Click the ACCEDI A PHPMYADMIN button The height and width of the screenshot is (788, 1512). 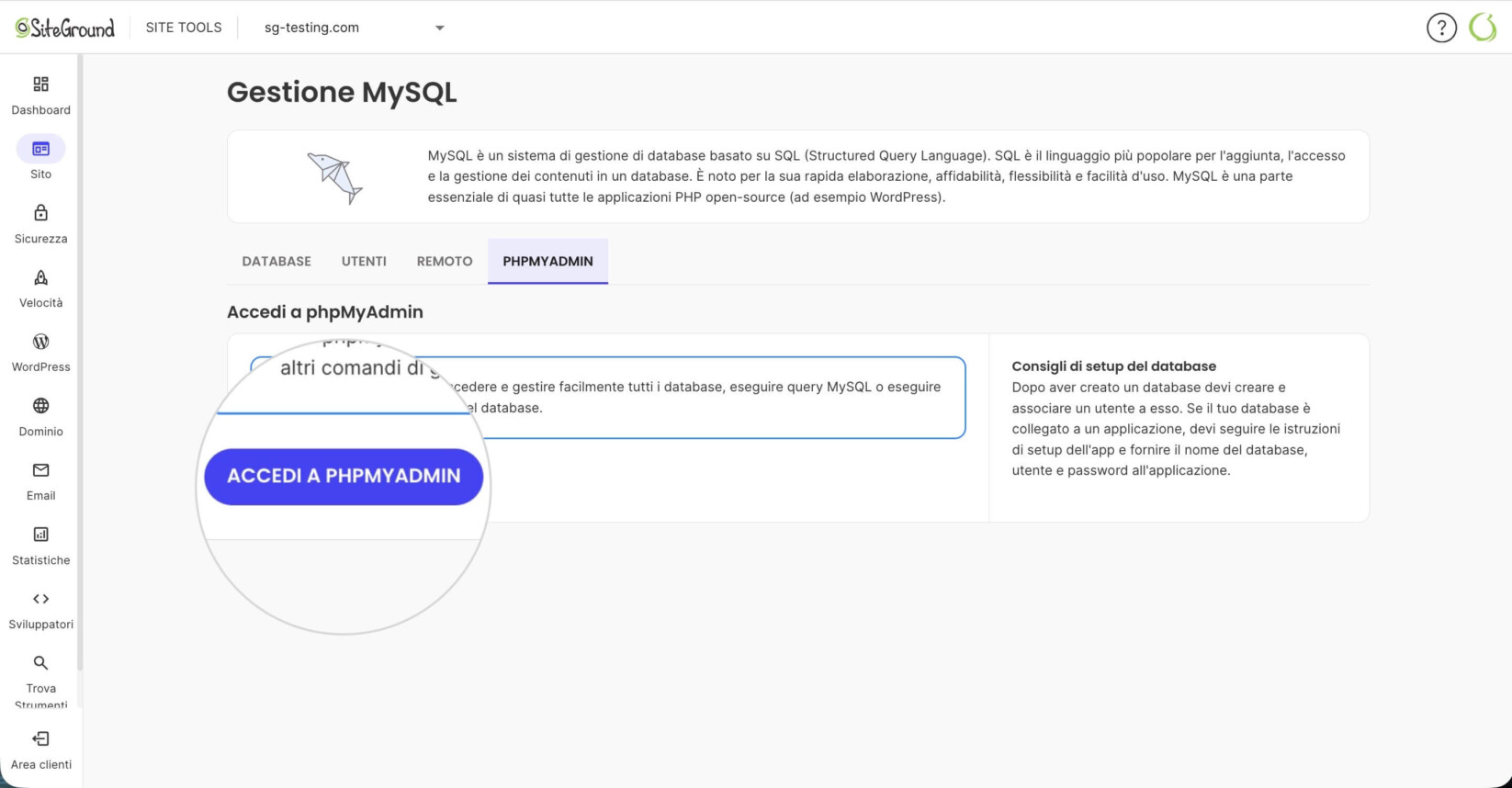[344, 477]
